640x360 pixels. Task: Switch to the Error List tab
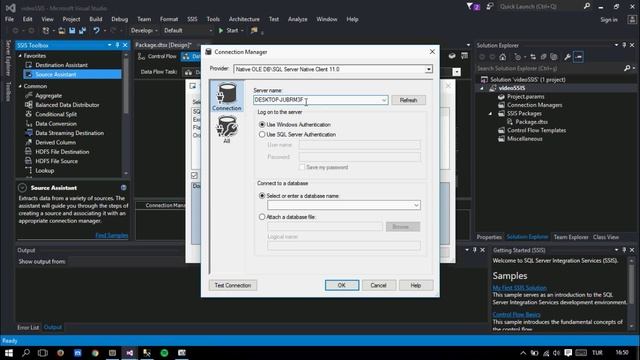point(28,327)
